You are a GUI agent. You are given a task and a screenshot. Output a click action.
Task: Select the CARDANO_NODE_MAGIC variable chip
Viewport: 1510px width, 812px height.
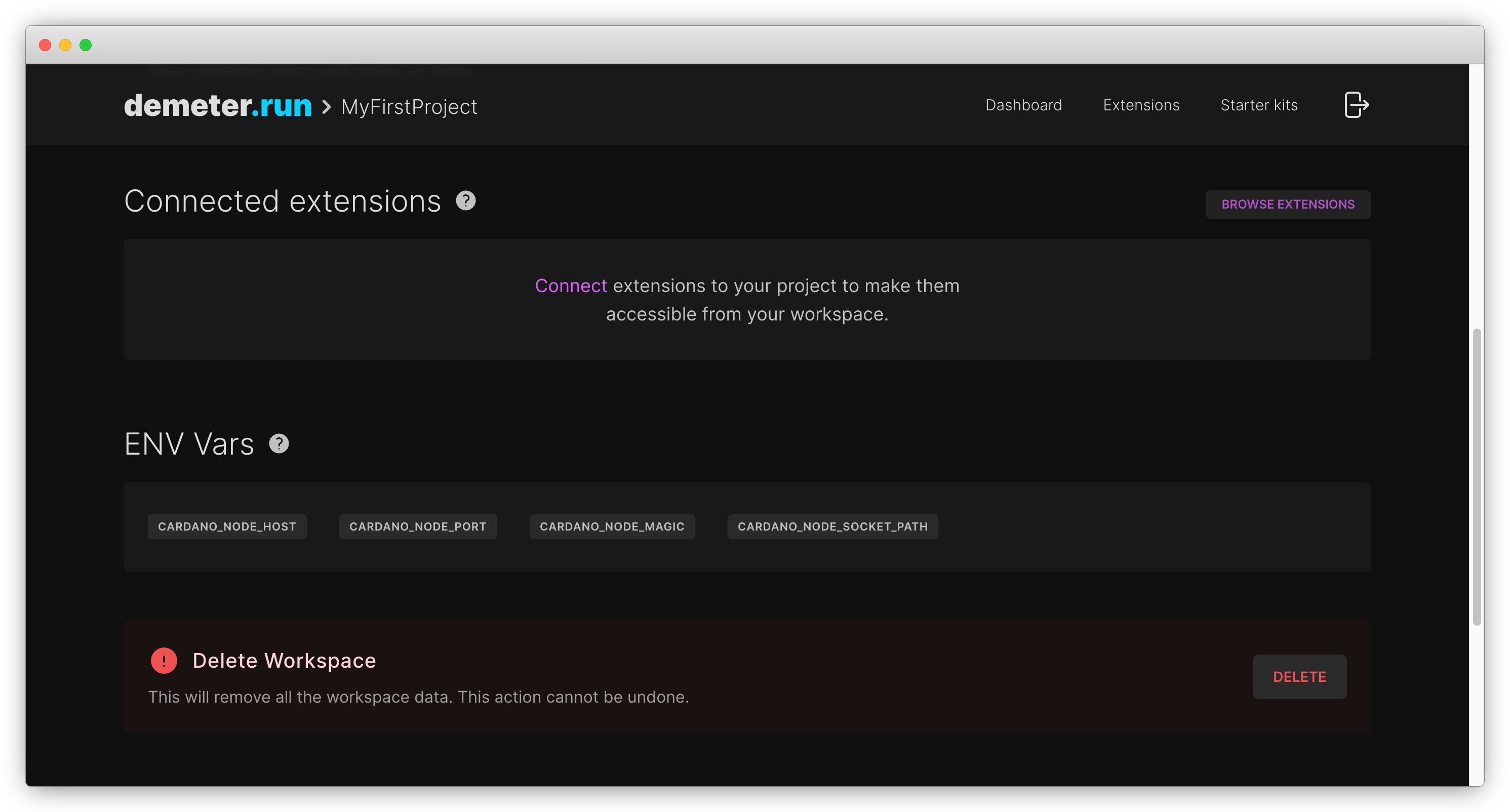point(612,526)
